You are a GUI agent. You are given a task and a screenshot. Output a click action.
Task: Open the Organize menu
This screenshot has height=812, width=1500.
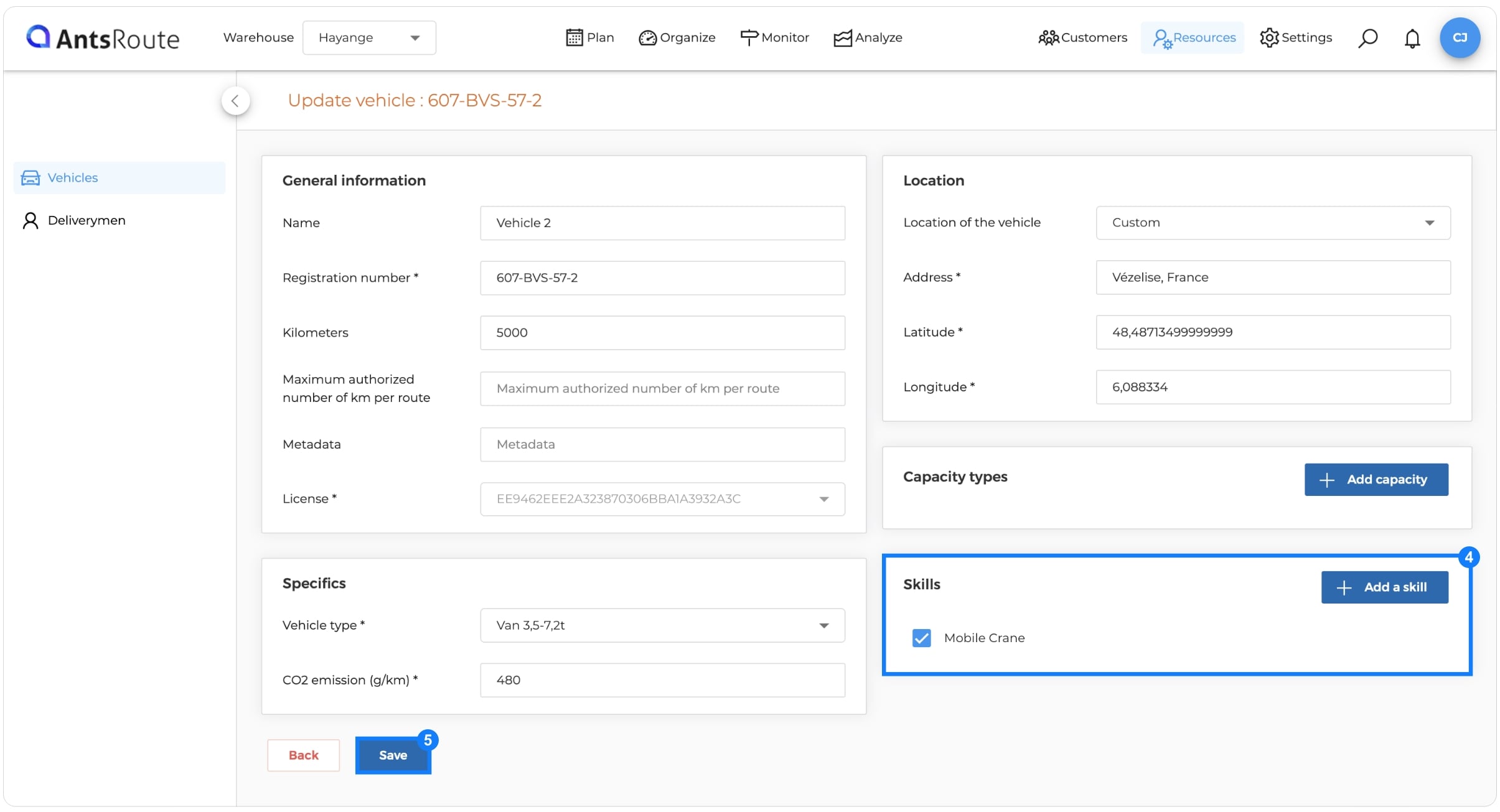[677, 37]
